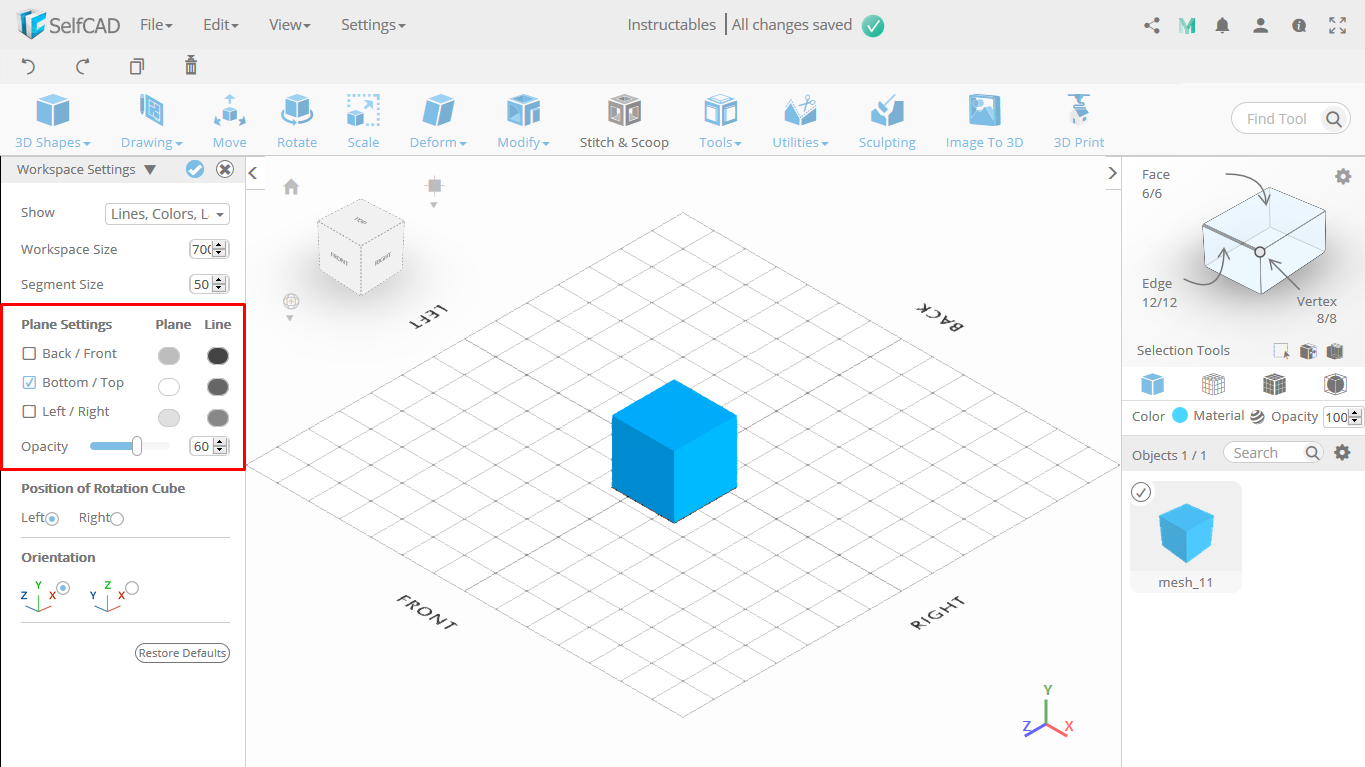Select the wireframe cube selection mode
Viewport: 1365px width, 767px height.
tap(1213, 384)
